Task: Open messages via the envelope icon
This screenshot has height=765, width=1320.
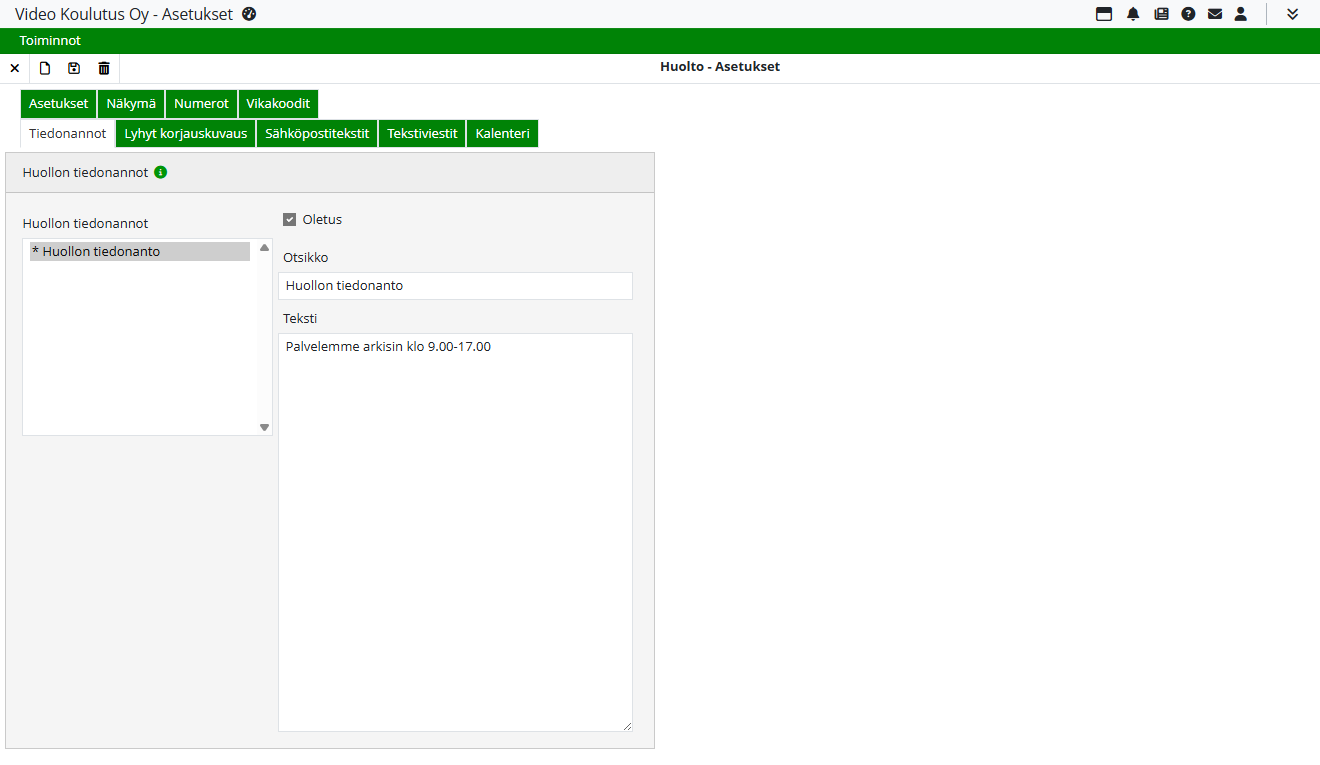Action: (1215, 14)
